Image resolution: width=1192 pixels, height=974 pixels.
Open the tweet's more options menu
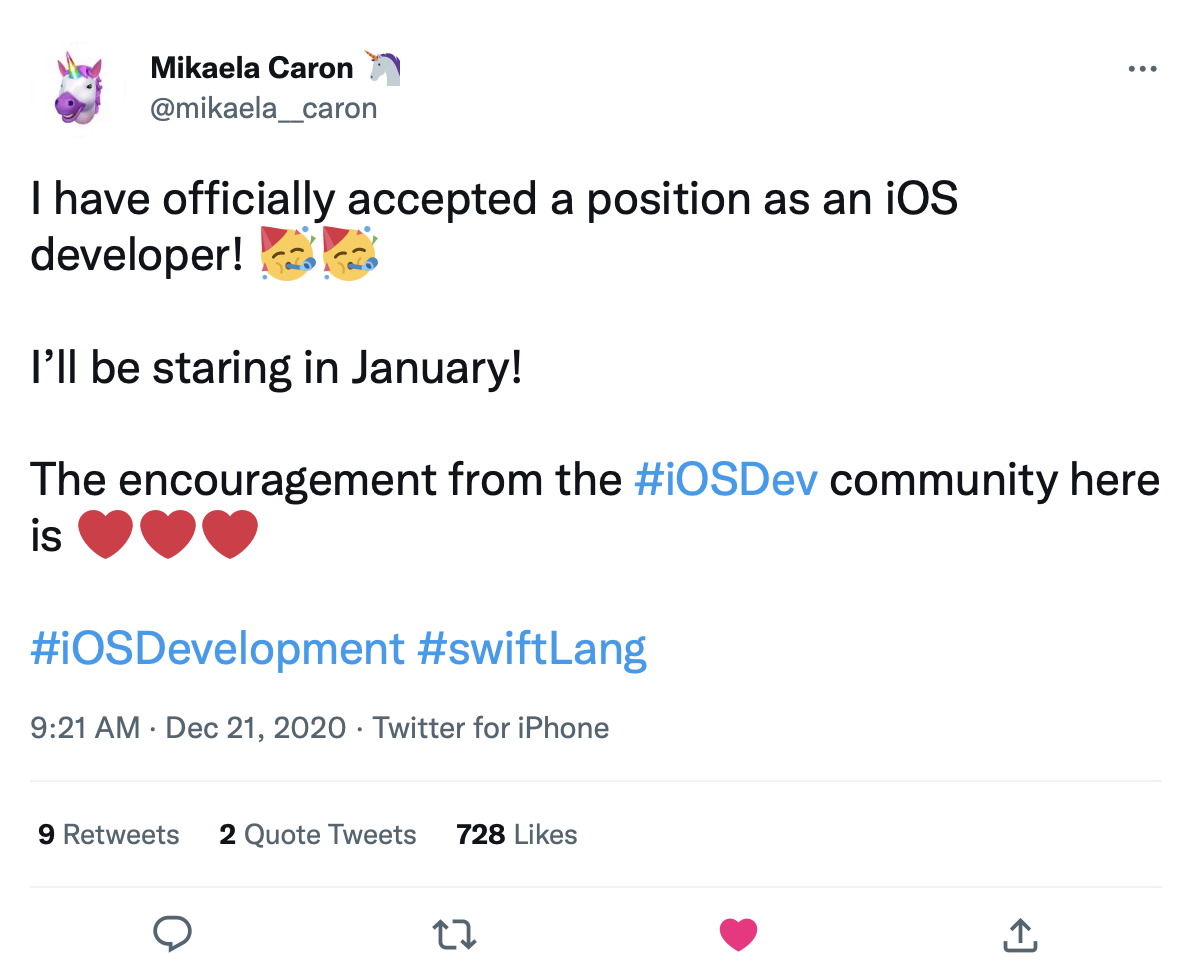point(1142,69)
